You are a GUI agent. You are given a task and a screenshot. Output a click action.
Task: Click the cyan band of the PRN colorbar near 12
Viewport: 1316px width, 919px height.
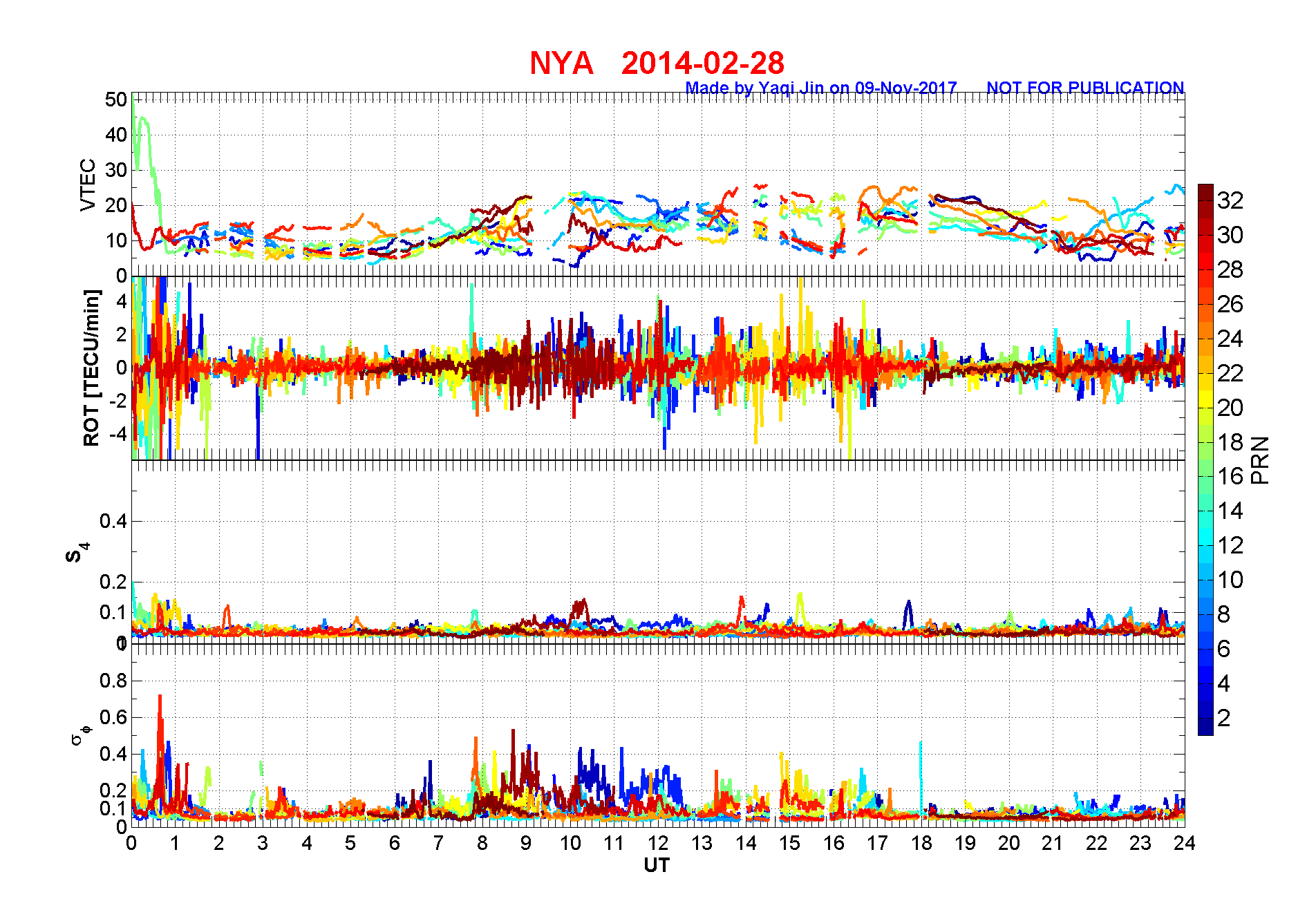[x=1205, y=537]
